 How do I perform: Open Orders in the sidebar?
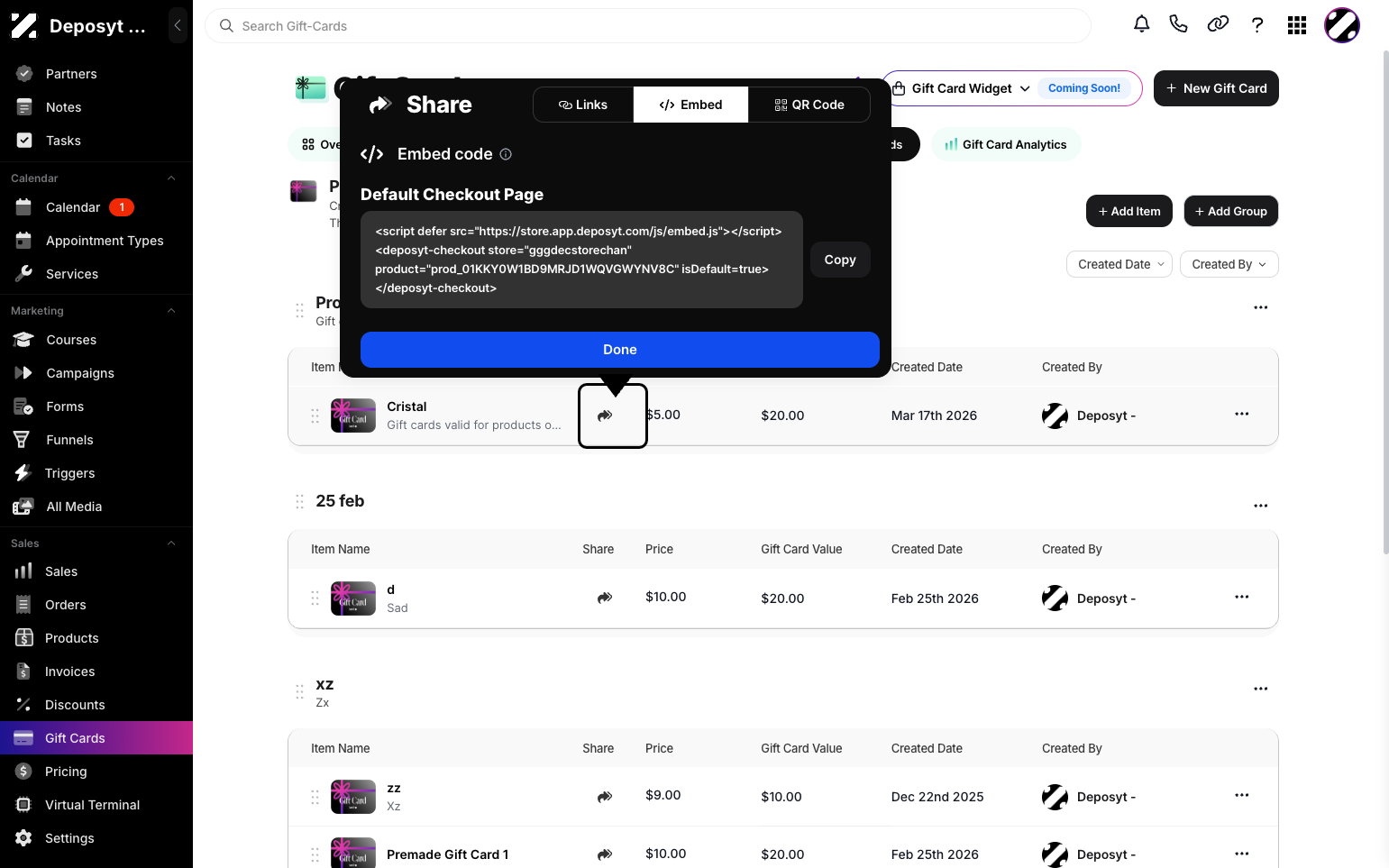coord(96,605)
